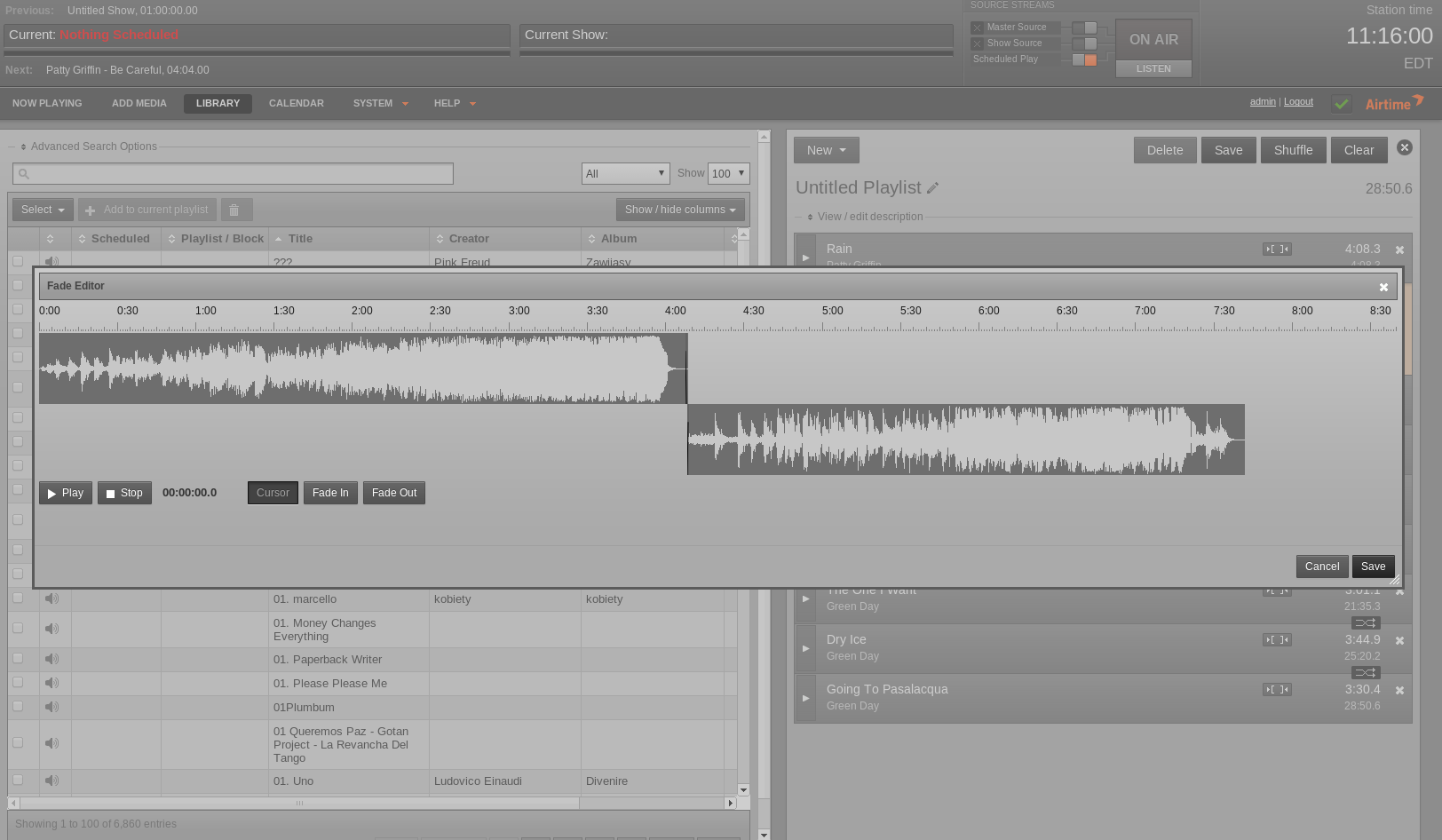Click the Shuffle playlist button
Viewport: 1442px width, 840px height.
click(1293, 150)
